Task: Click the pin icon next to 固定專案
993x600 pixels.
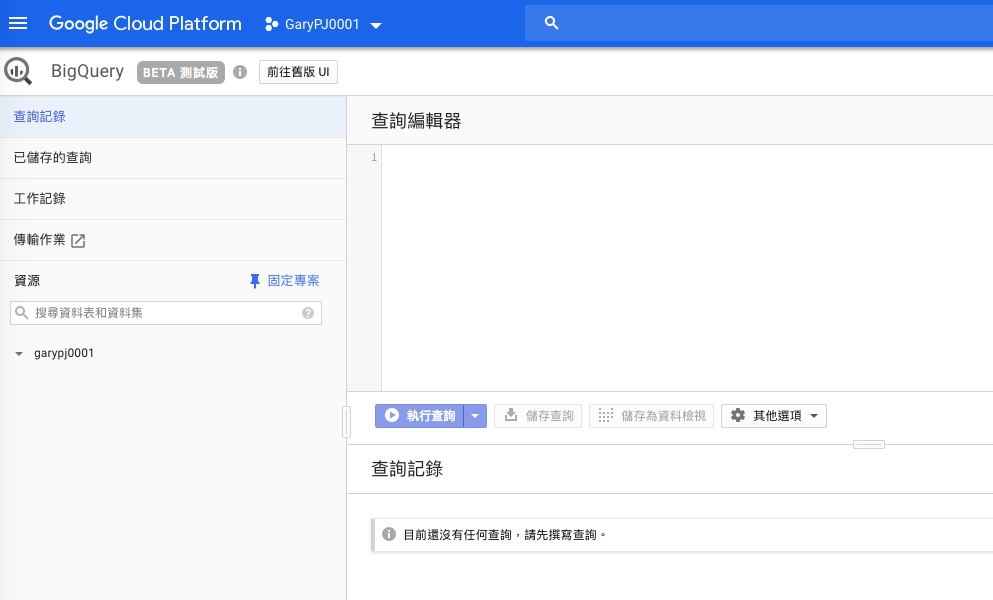Action: pyautogui.click(x=255, y=281)
